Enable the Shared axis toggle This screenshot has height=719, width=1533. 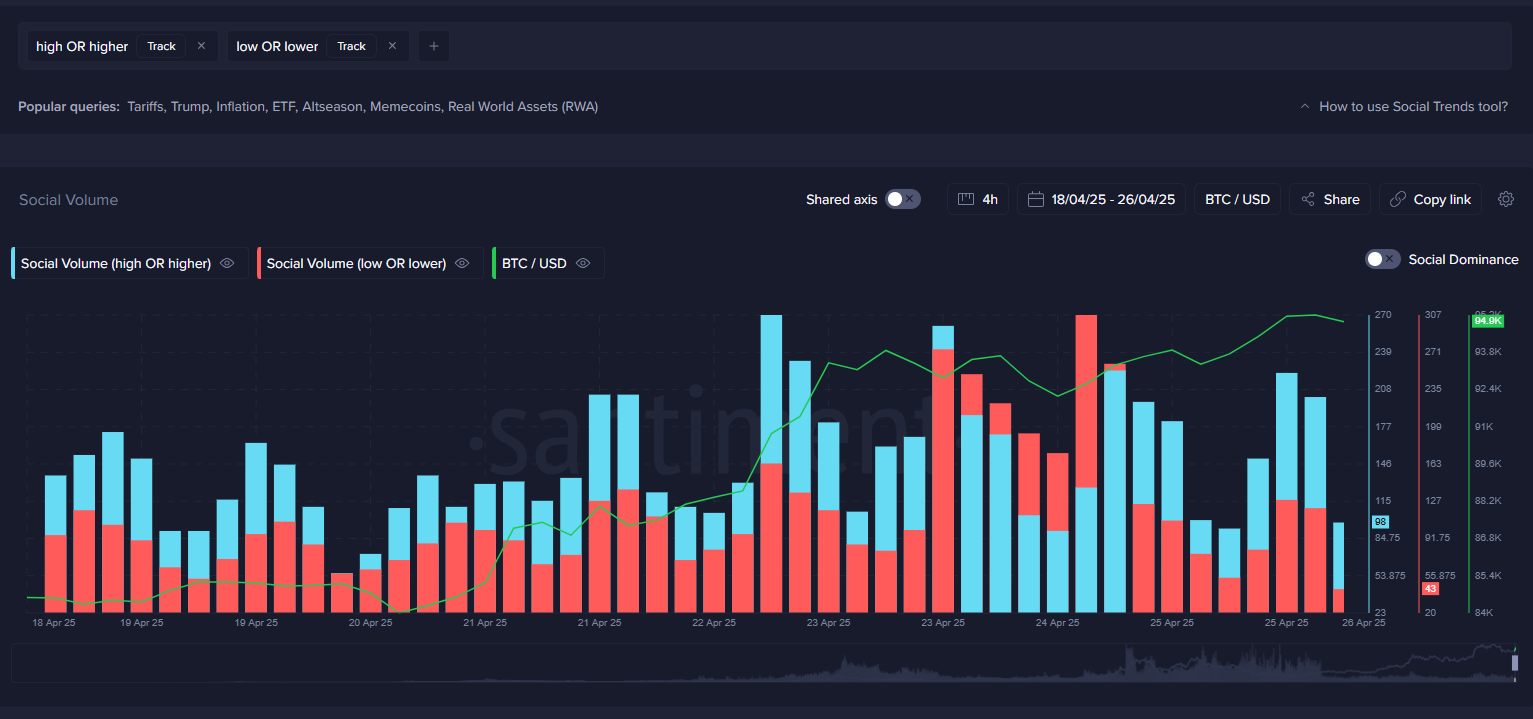(903, 199)
